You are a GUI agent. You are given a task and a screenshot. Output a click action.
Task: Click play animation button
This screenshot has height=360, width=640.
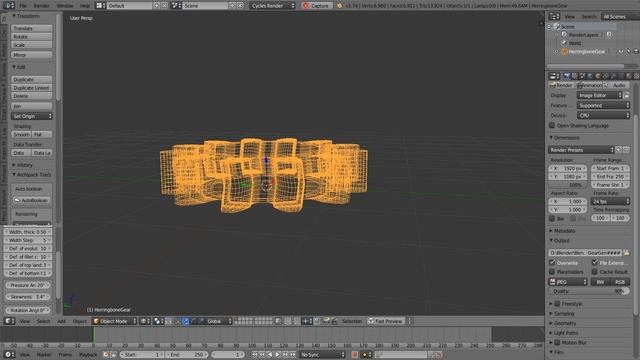tap(278, 354)
